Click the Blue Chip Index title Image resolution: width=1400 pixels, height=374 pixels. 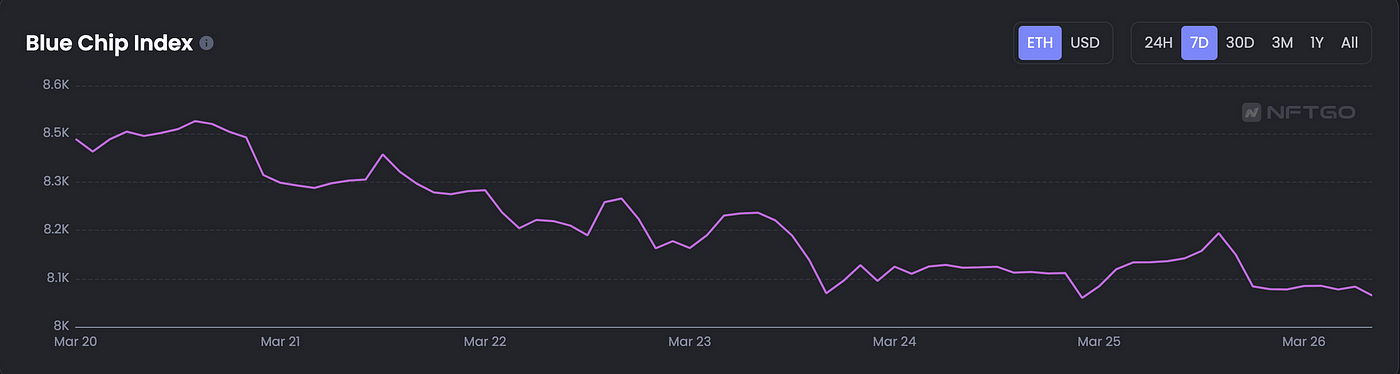(x=109, y=44)
